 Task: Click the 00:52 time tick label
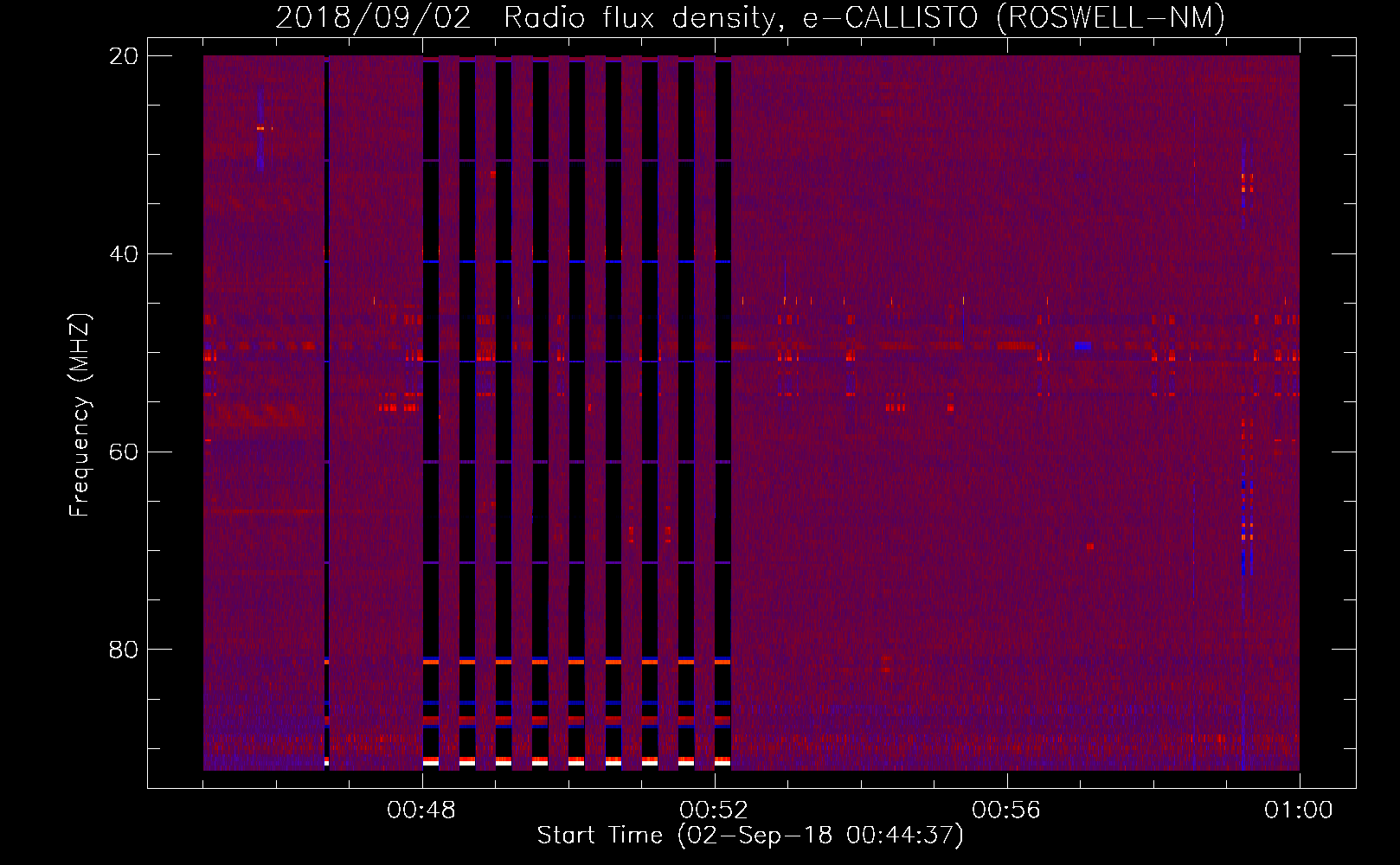point(714,811)
